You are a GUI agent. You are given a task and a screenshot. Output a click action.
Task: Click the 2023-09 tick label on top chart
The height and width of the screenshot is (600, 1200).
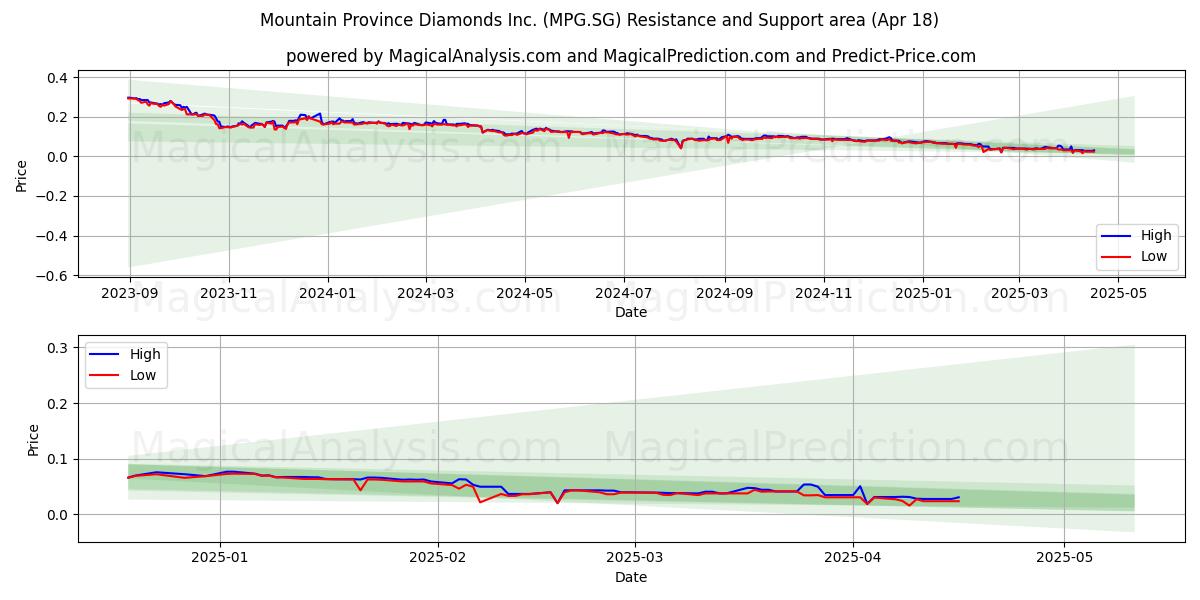(x=130, y=295)
